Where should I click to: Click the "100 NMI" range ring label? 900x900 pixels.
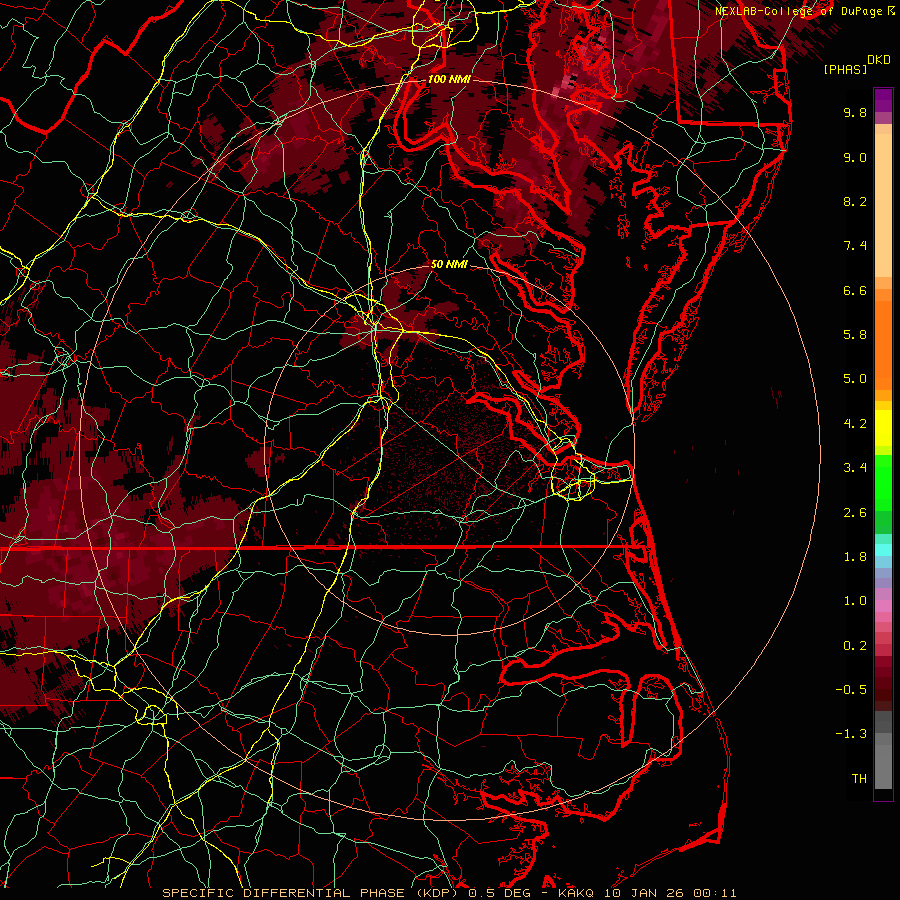pyautogui.click(x=449, y=79)
